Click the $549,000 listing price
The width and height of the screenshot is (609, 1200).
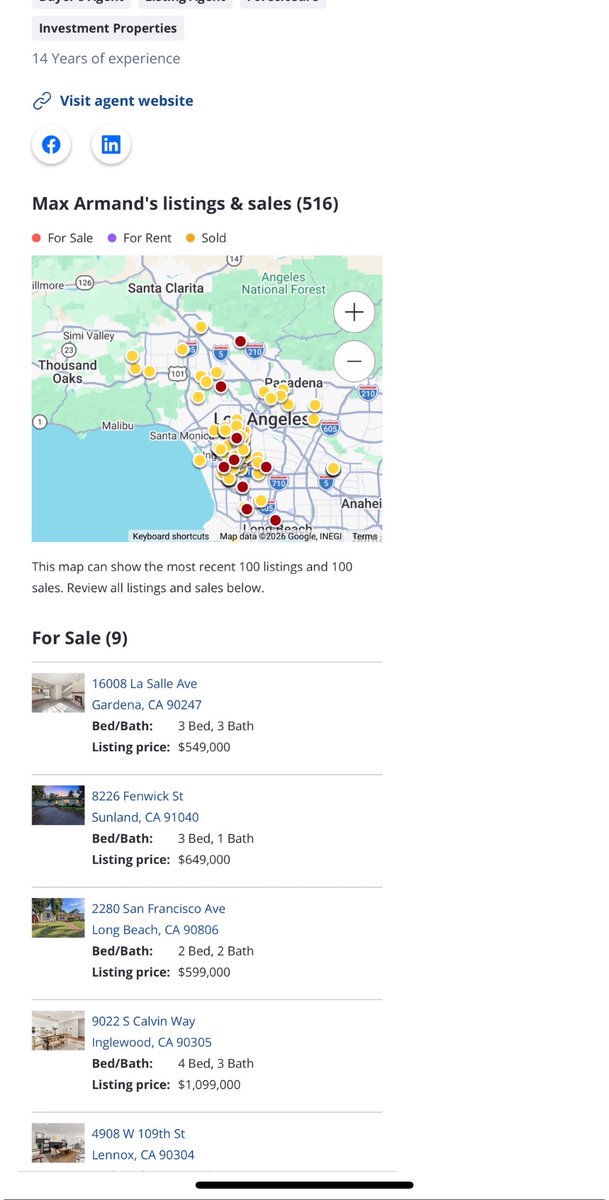(x=204, y=747)
